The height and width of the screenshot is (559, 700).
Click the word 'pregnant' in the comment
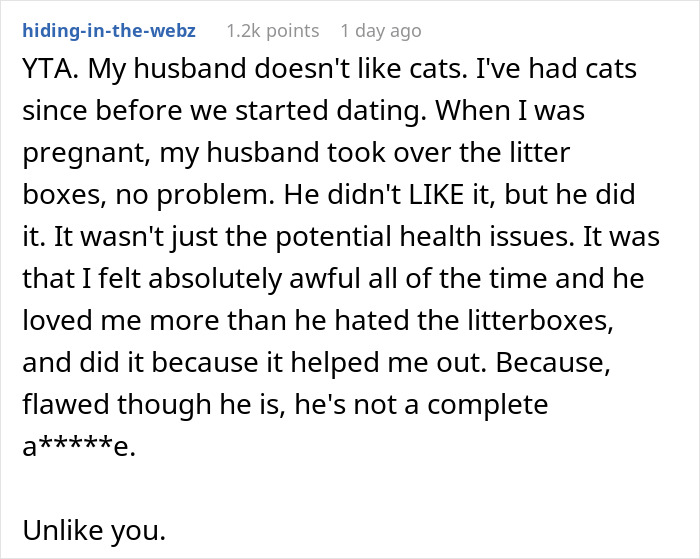click(x=75, y=151)
